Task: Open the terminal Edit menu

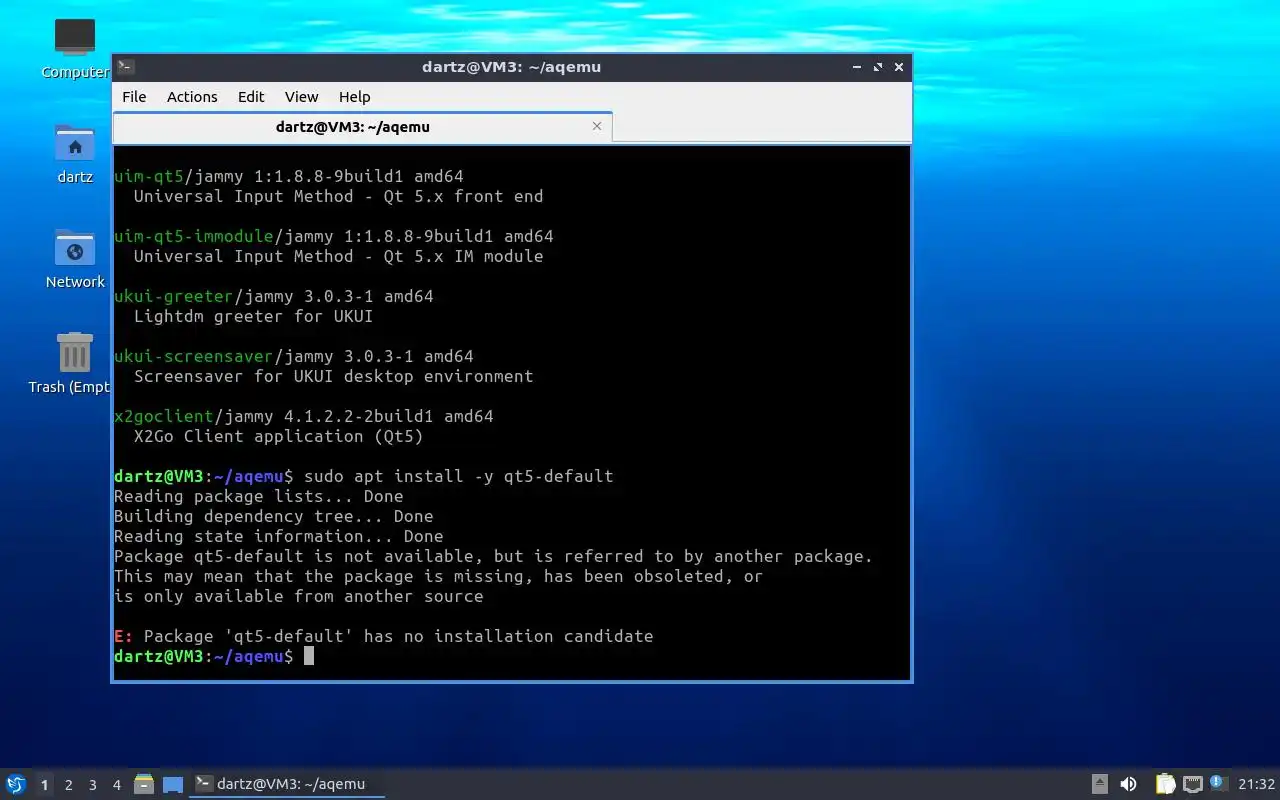Action: (x=251, y=97)
